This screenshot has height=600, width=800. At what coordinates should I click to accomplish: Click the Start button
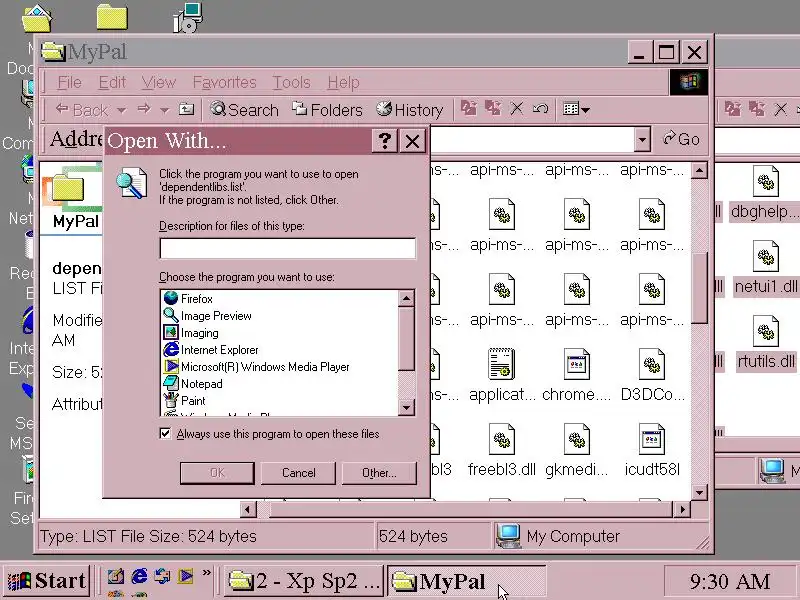(x=46, y=581)
